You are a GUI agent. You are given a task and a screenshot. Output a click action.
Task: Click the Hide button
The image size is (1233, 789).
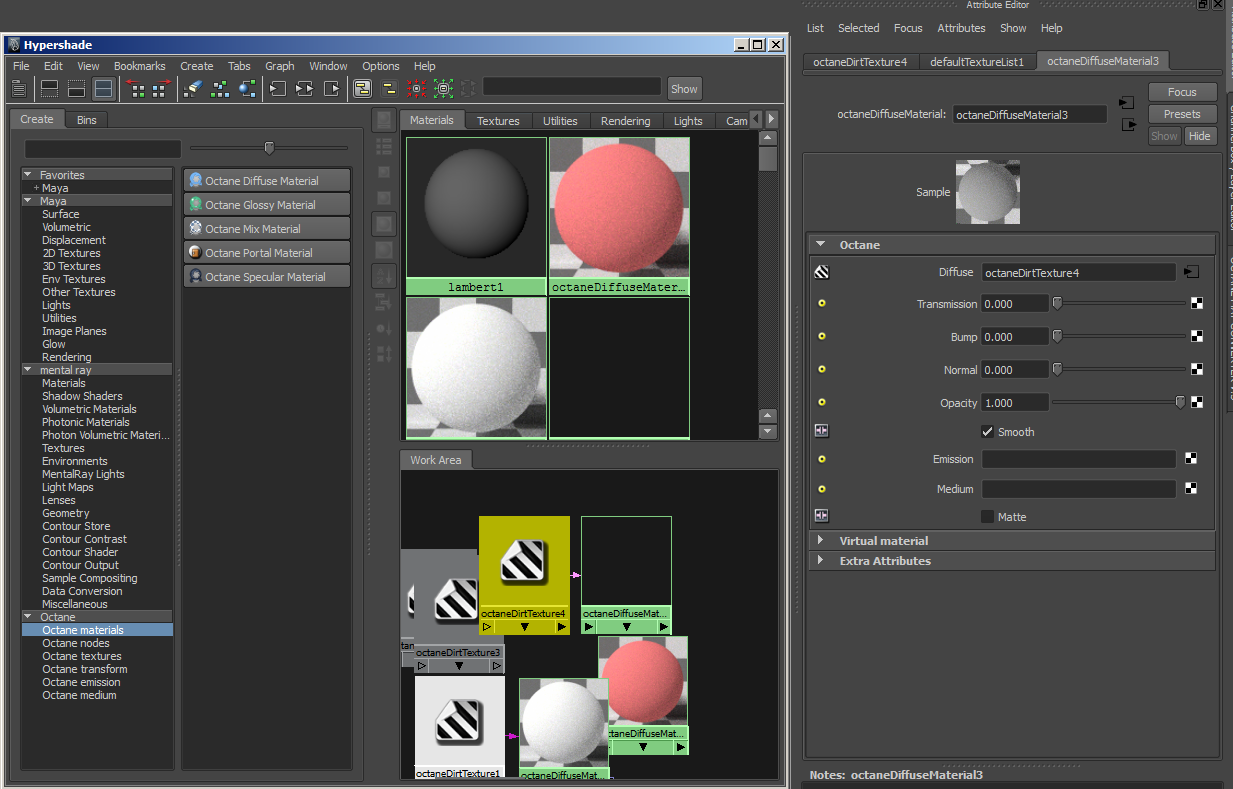tap(1200, 136)
